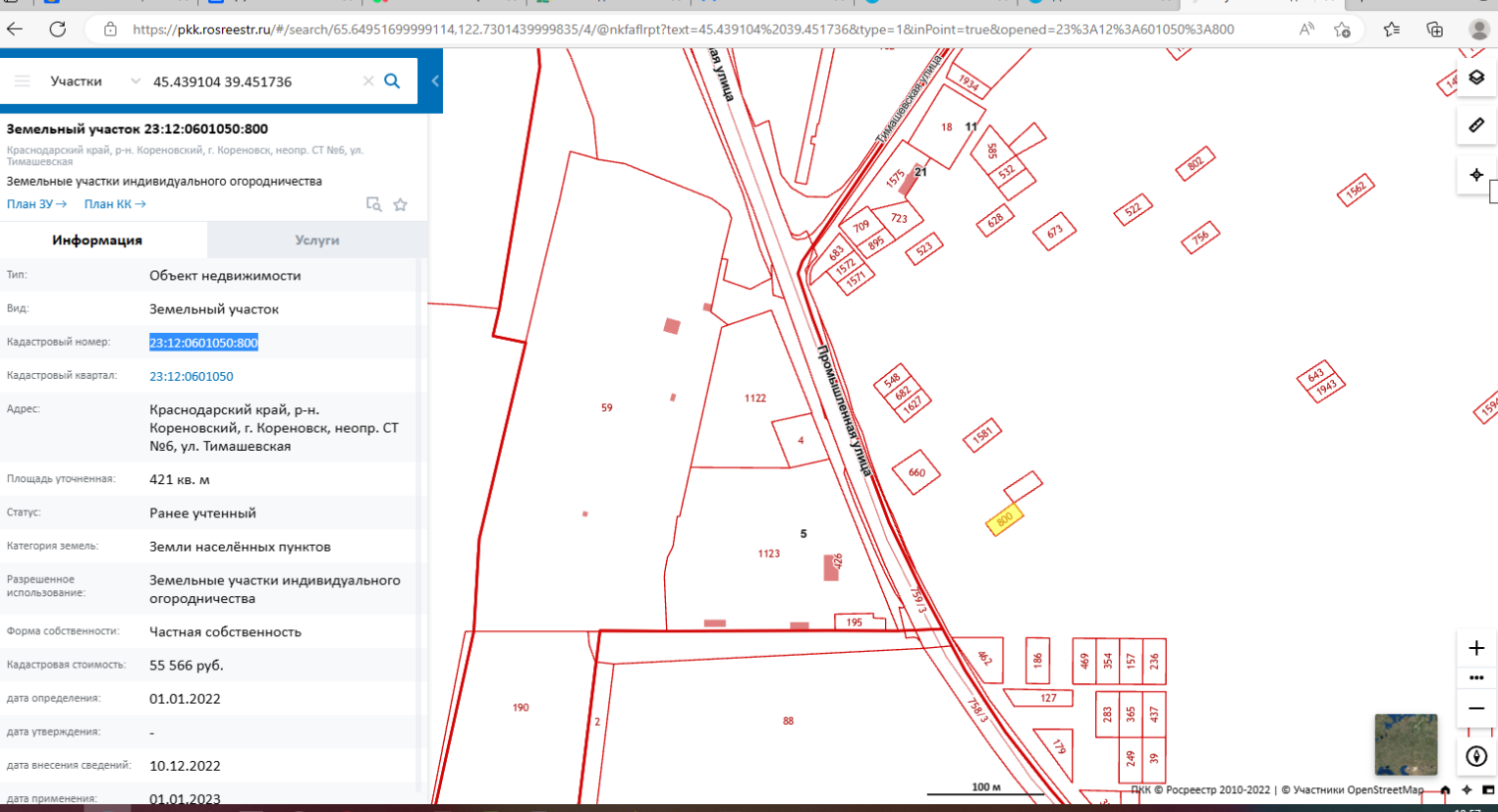Image resolution: width=1498 pixels, height=812 pixels.
Task: Click parcel 660 on the map
Action: pyautogui.click(x=916, y=472)
